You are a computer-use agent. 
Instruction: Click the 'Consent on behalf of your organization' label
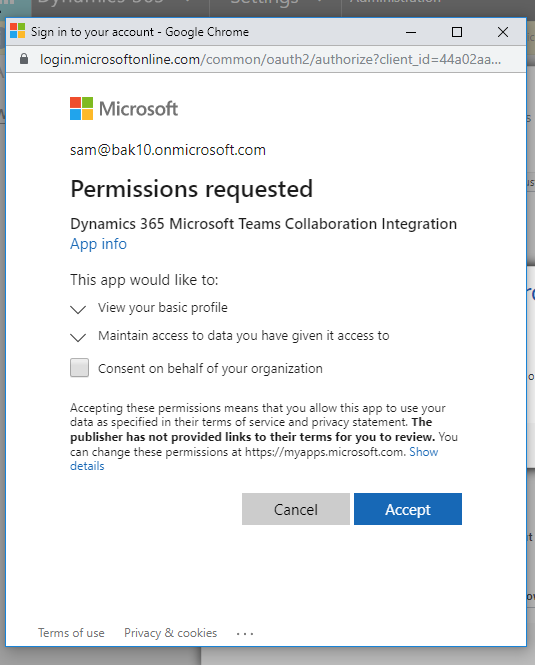(210, 369)
